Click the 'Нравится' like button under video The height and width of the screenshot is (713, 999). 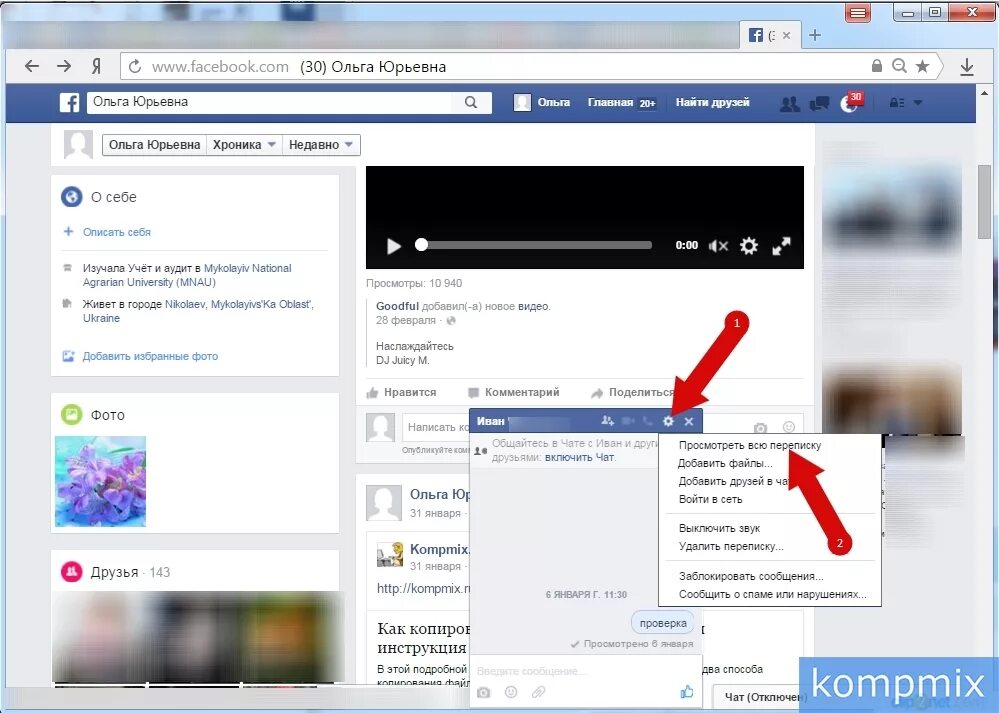(402, 393)
